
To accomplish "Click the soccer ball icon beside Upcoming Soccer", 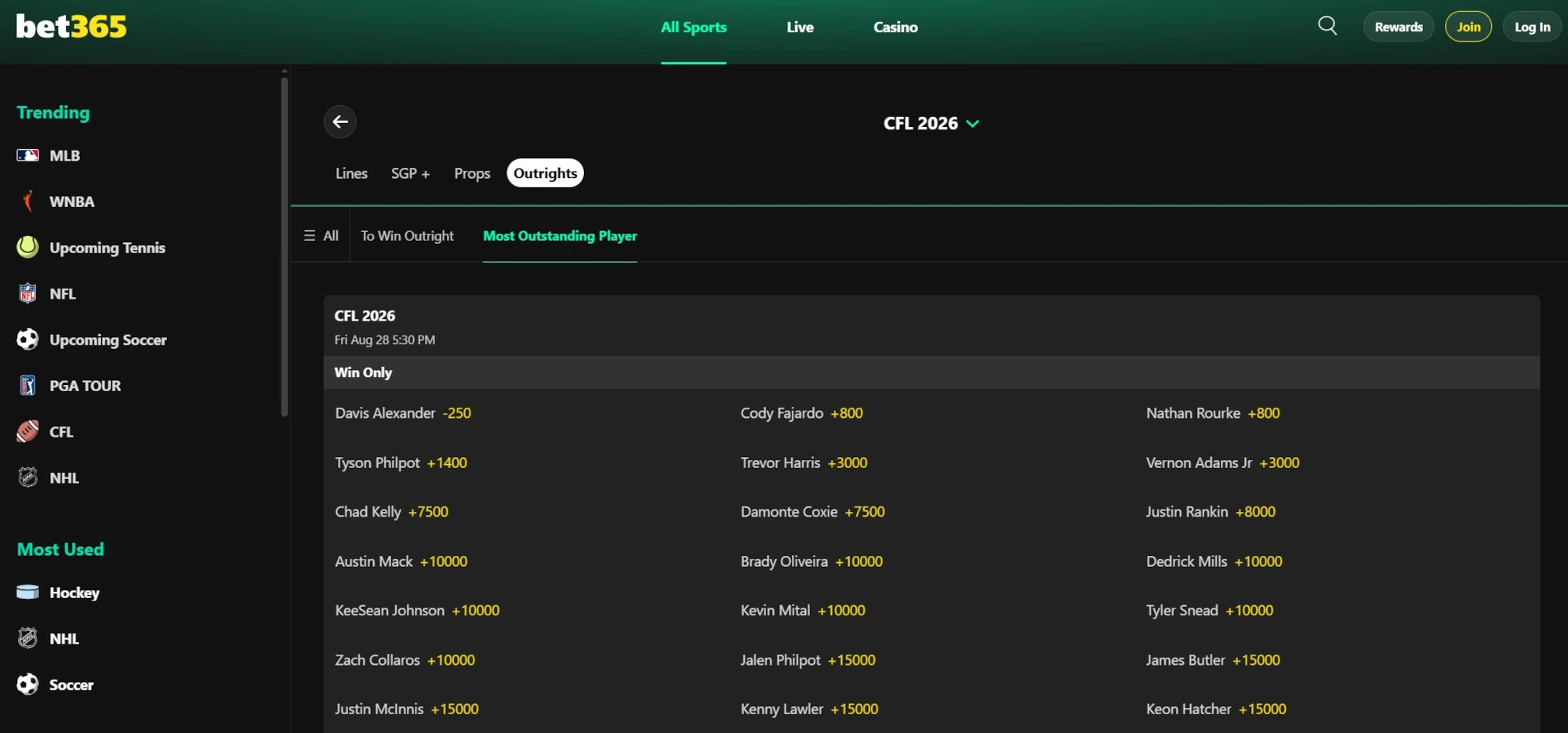I will point(27,339).
